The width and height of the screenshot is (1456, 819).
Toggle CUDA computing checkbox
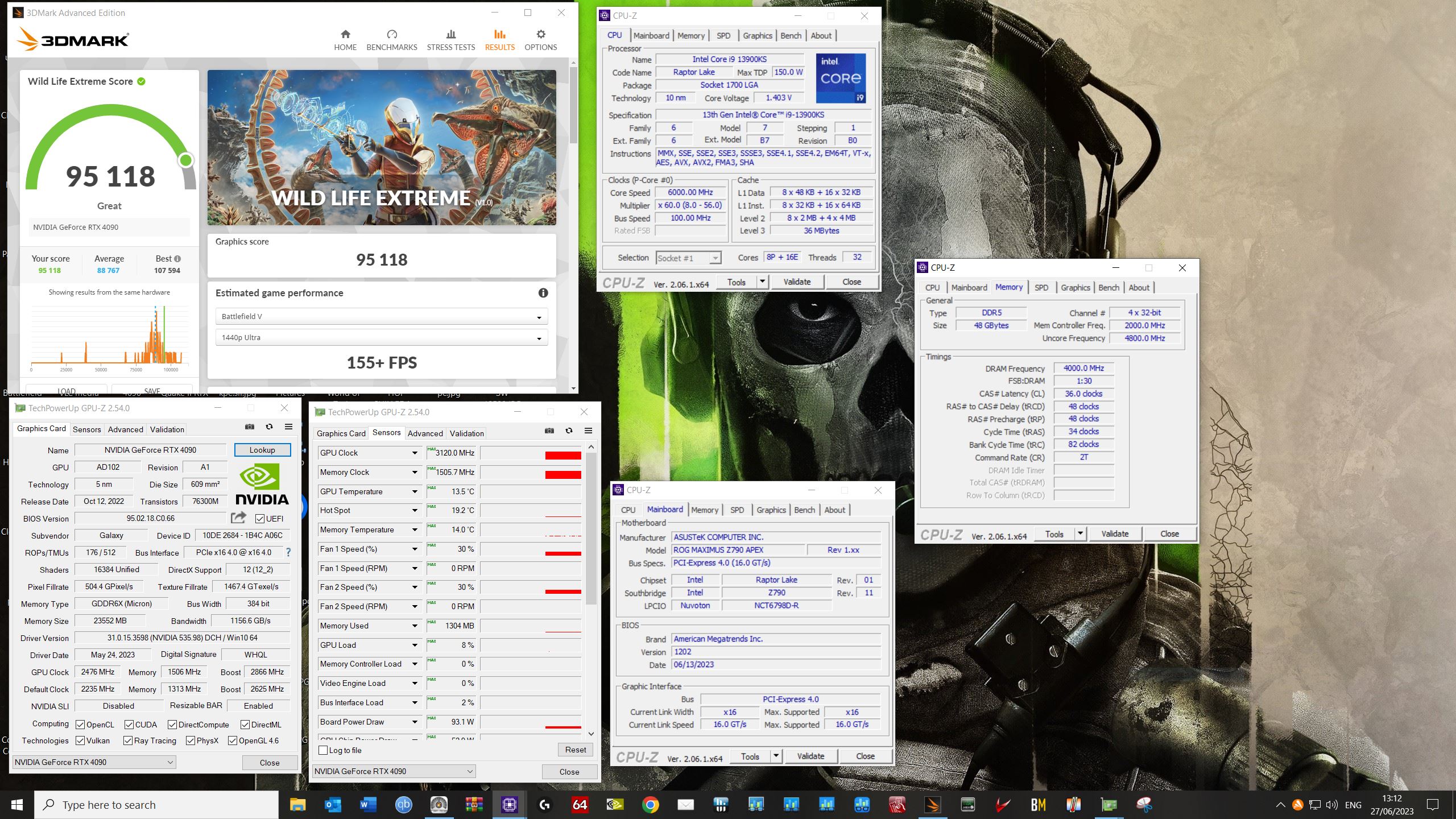pyautogui.click(x=129, y=725)
